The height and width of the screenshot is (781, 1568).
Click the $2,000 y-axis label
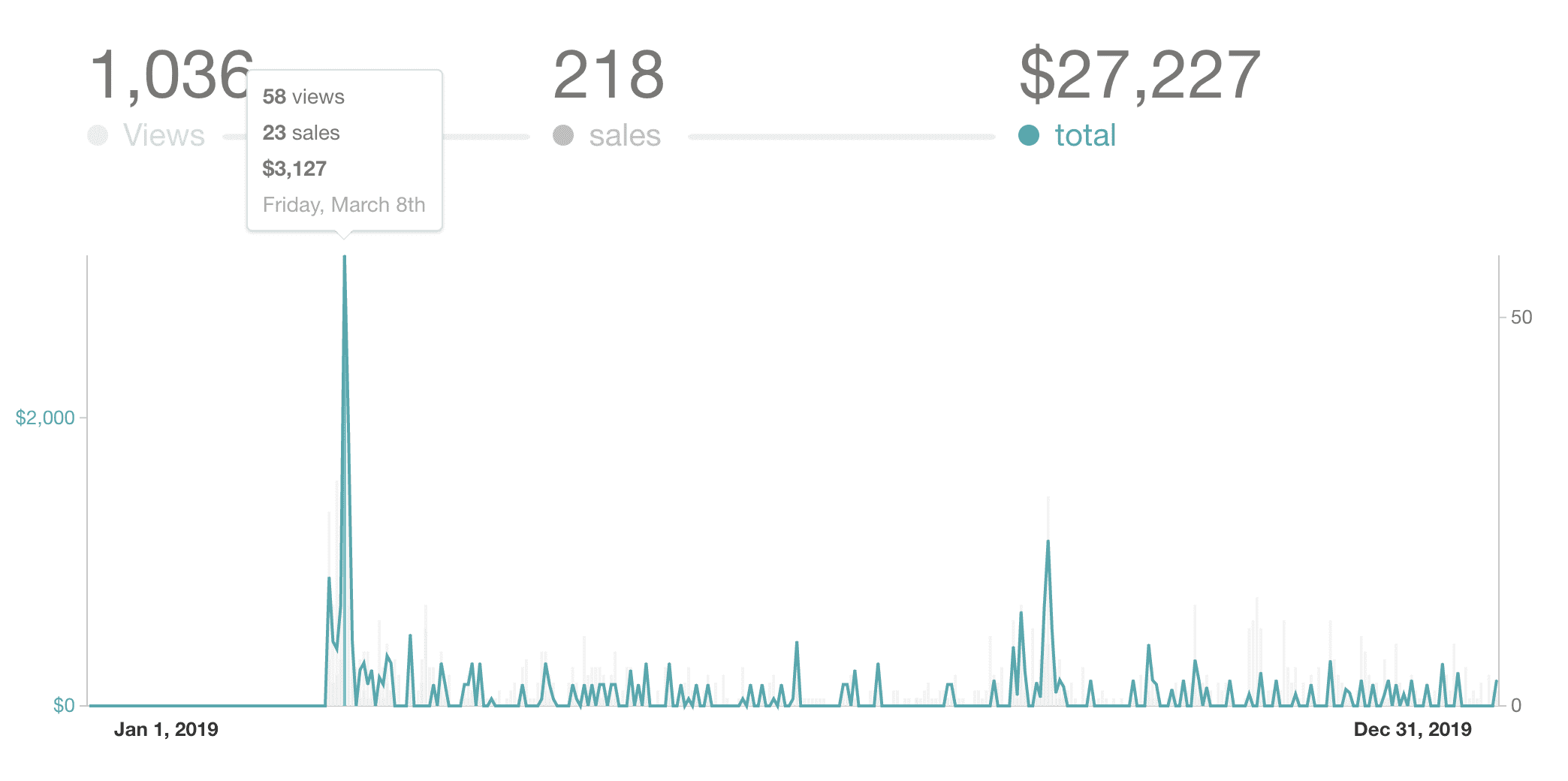(45, 418)
